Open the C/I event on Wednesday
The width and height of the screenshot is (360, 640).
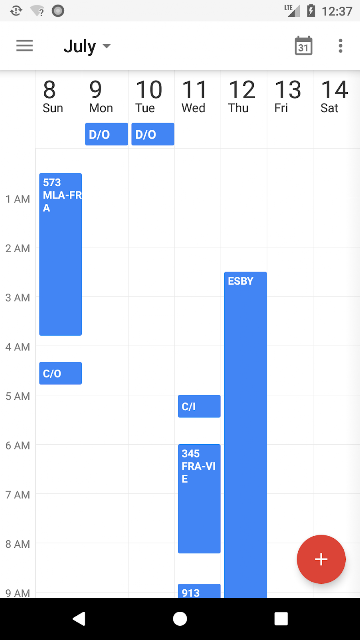[199, 406]
